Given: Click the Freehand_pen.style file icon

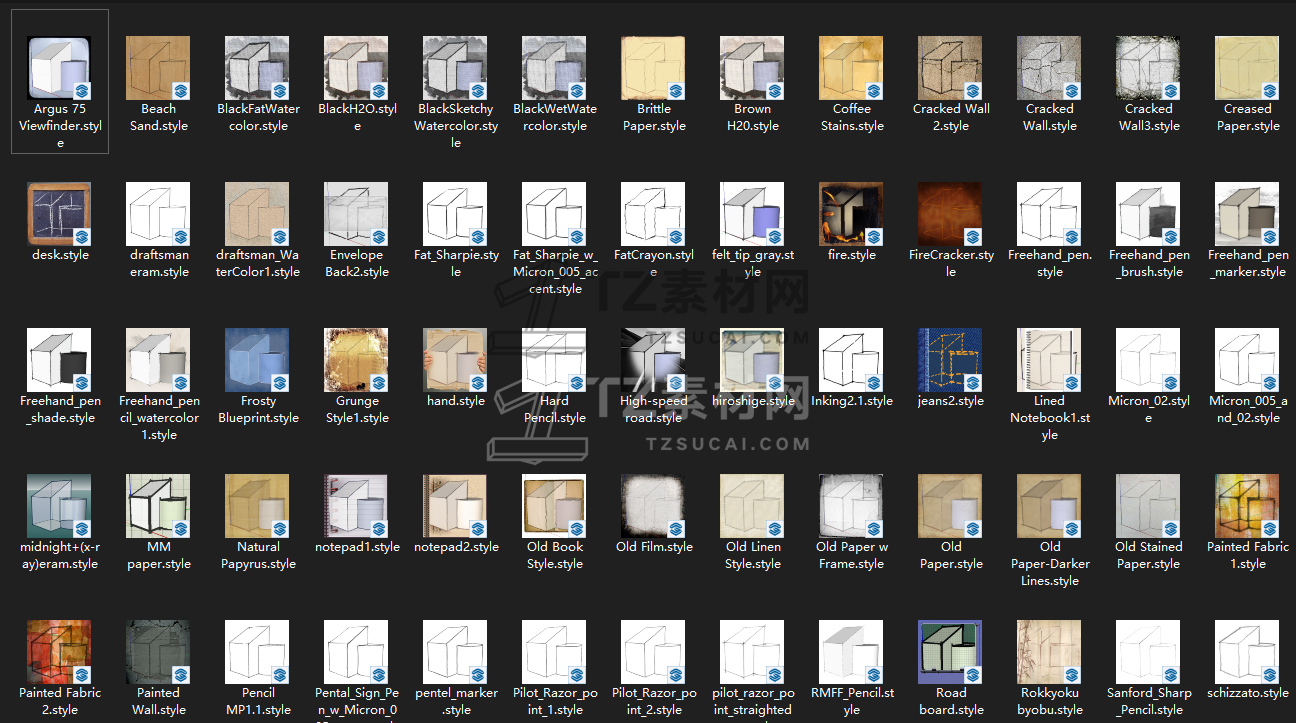Looking at the screenshot, I should [x=1050, y=214].
